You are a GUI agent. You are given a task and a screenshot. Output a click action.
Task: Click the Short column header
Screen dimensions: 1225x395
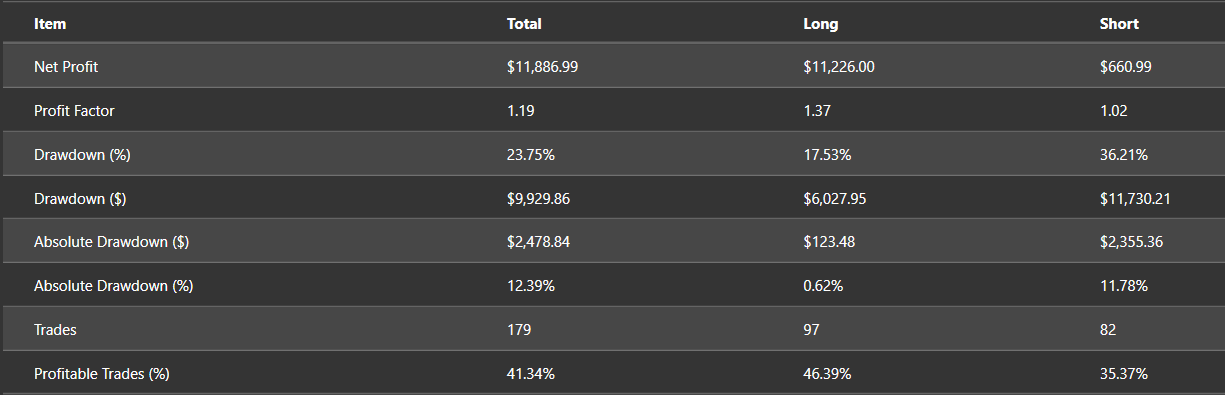1119,24
